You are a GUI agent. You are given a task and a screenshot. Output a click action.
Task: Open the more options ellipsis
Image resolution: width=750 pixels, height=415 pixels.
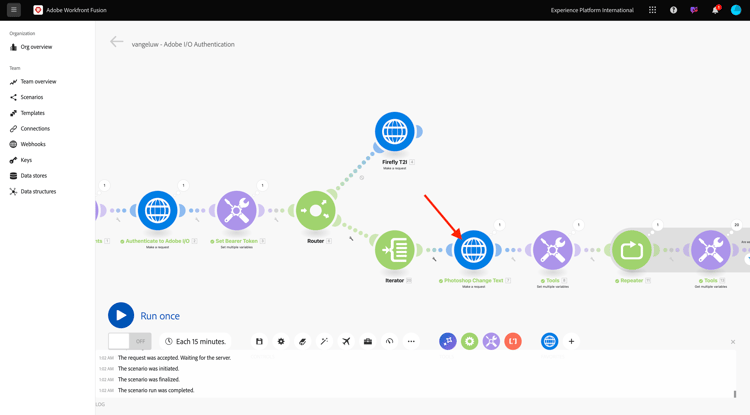pyautogui.click(x=411, y=341)
